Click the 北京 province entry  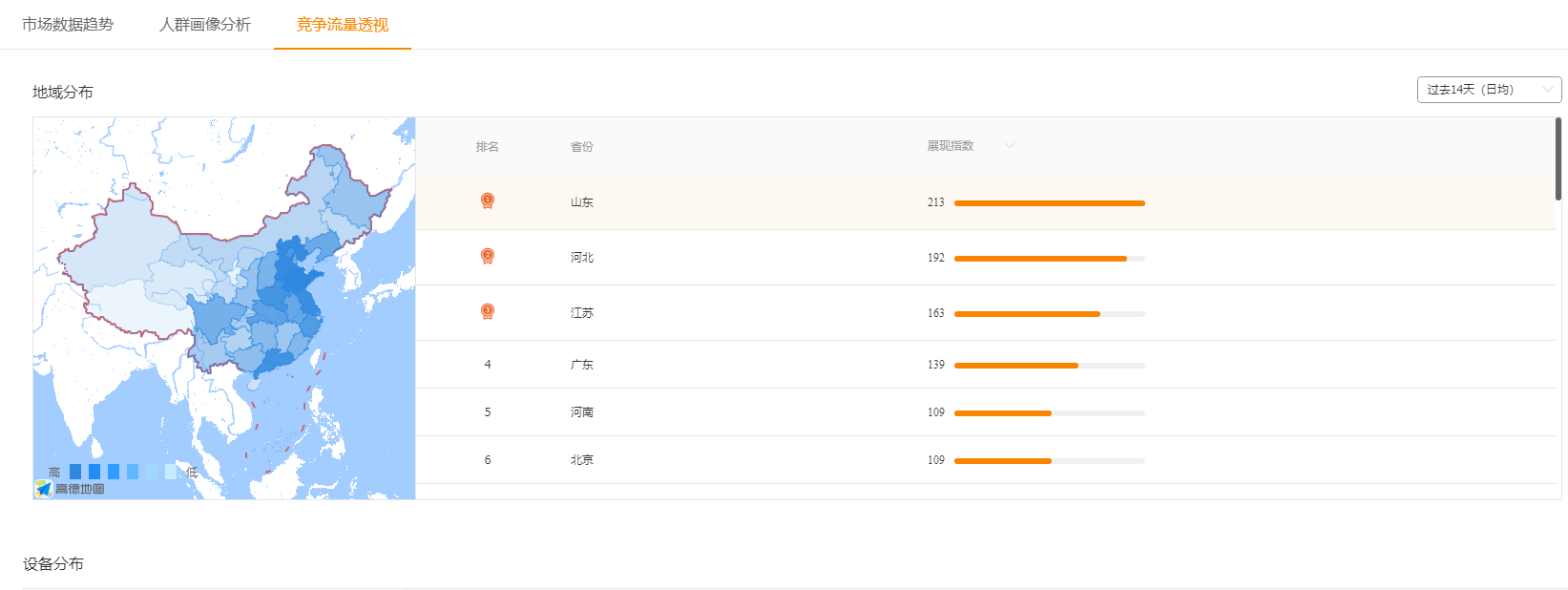[x=582, y=460]
